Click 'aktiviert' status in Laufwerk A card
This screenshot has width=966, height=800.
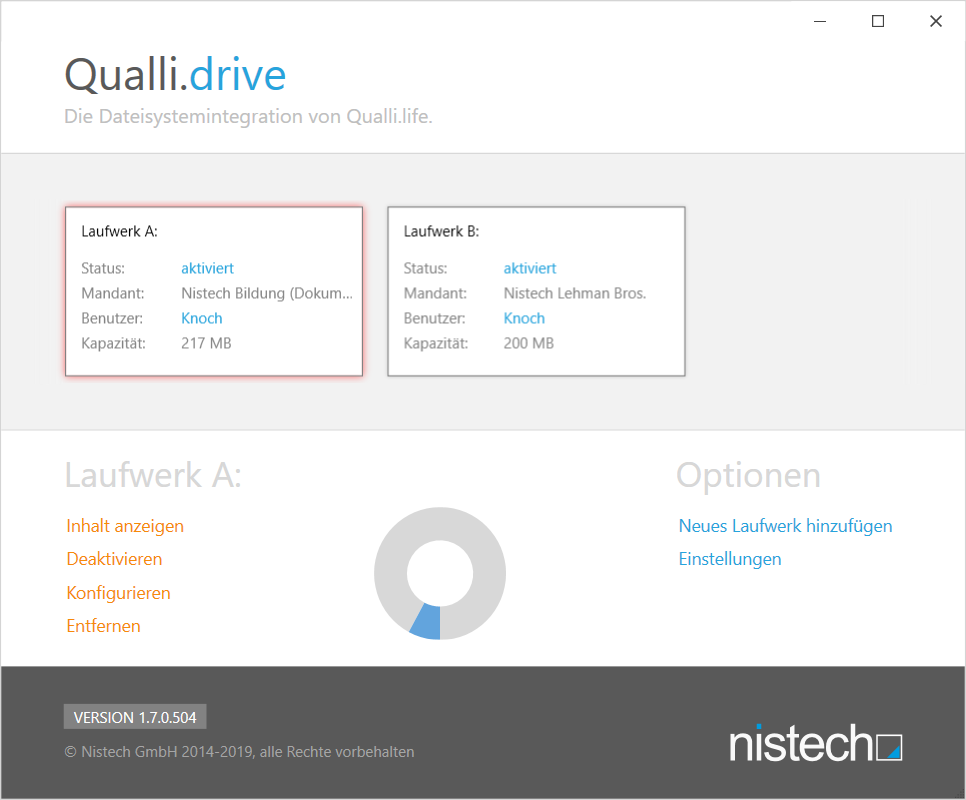click(x=208, y=269)
